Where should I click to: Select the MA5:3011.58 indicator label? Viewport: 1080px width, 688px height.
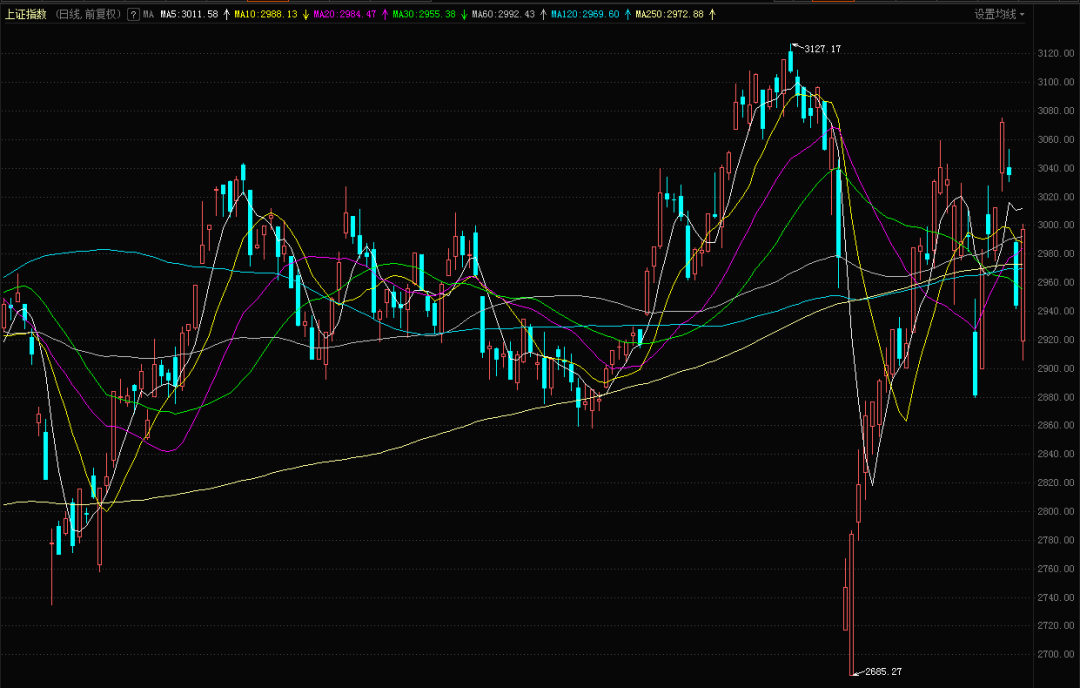click(189, 14)
